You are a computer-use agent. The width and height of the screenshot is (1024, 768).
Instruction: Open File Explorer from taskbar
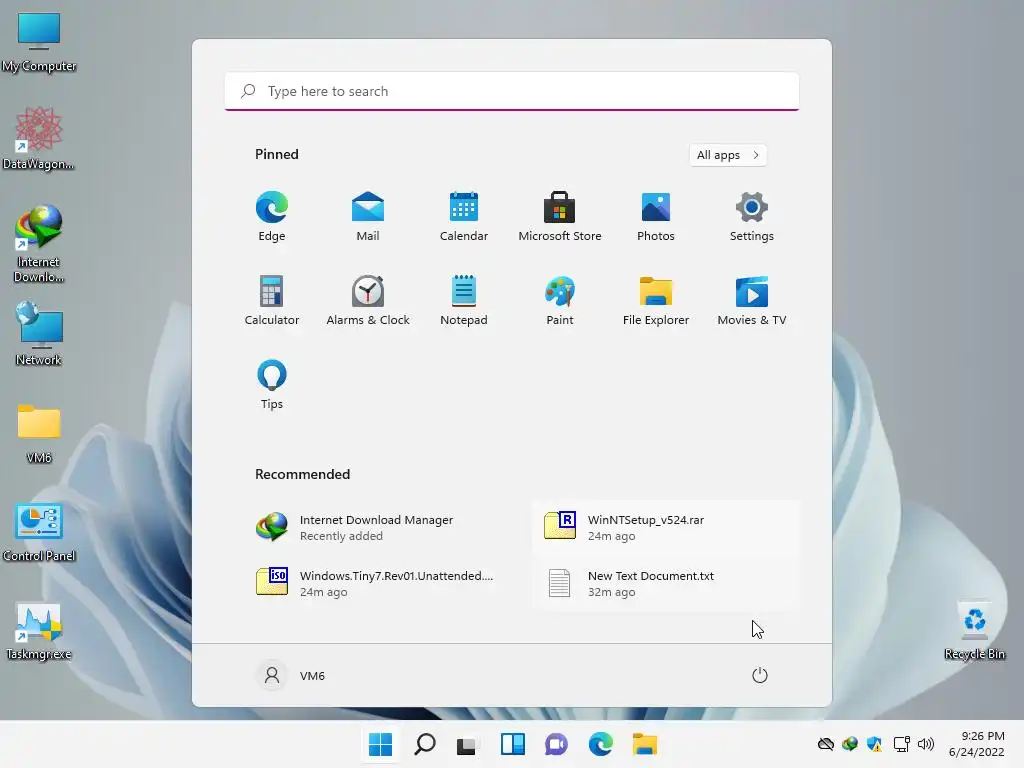tap(645, 744)
